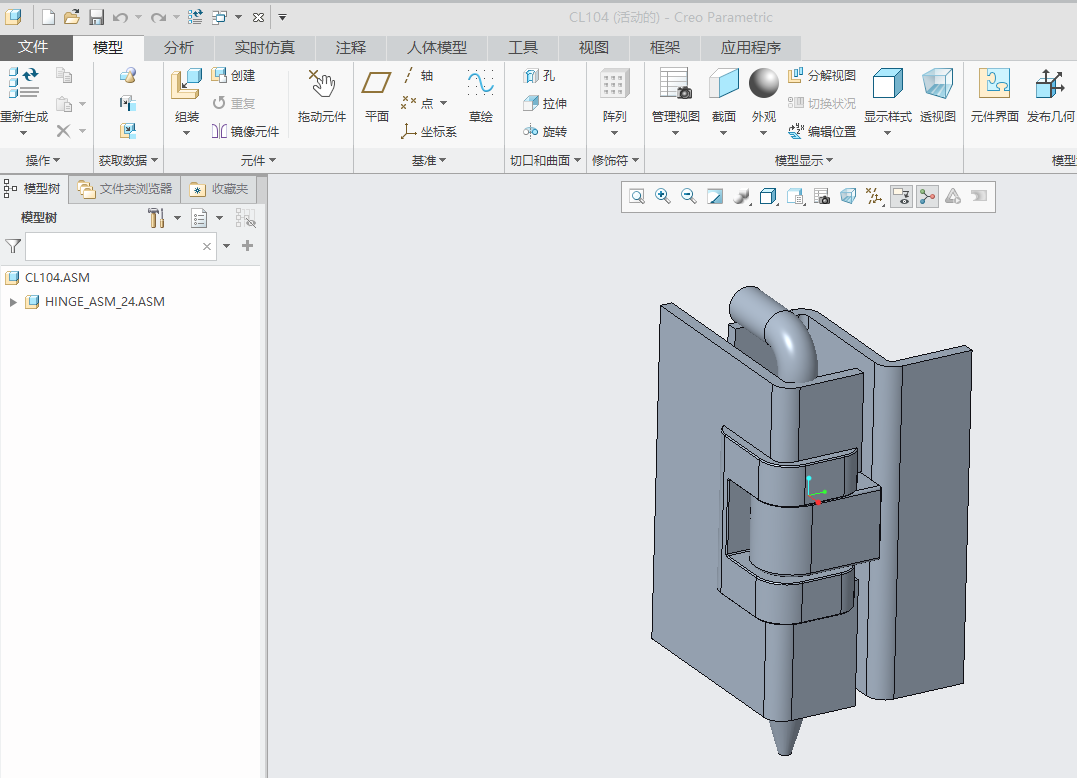Click the Refit view magnifier icon
This screenshot has width=1077, height=778.
coord(637,197)
